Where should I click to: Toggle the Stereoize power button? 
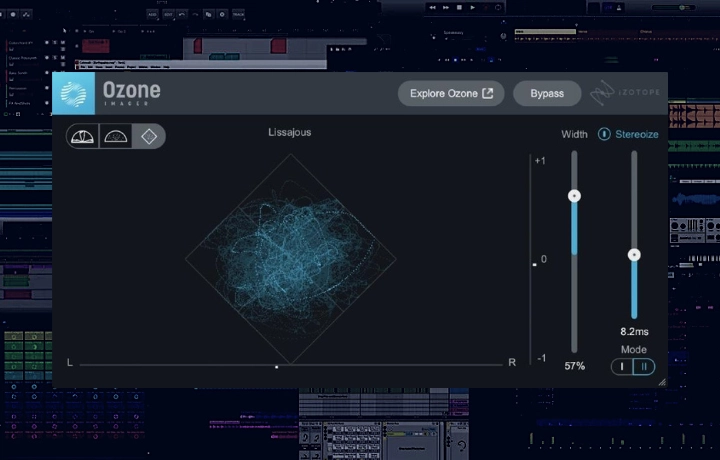coord(604,134)
